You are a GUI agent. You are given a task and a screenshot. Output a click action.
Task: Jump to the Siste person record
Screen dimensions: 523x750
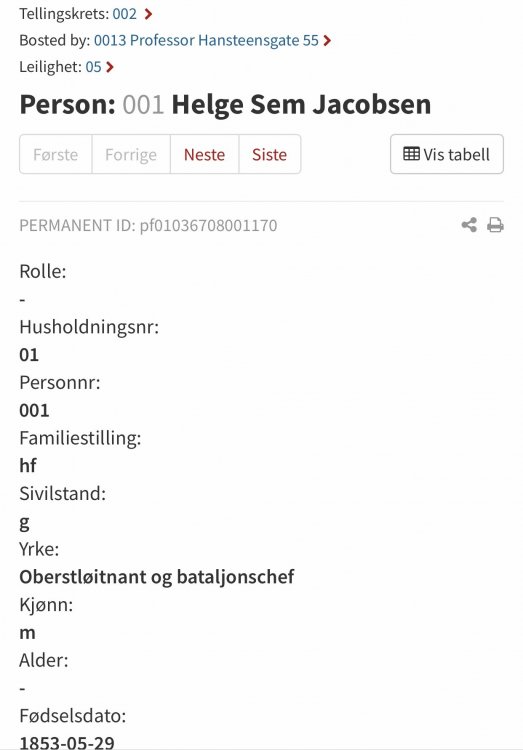[269, 154]
